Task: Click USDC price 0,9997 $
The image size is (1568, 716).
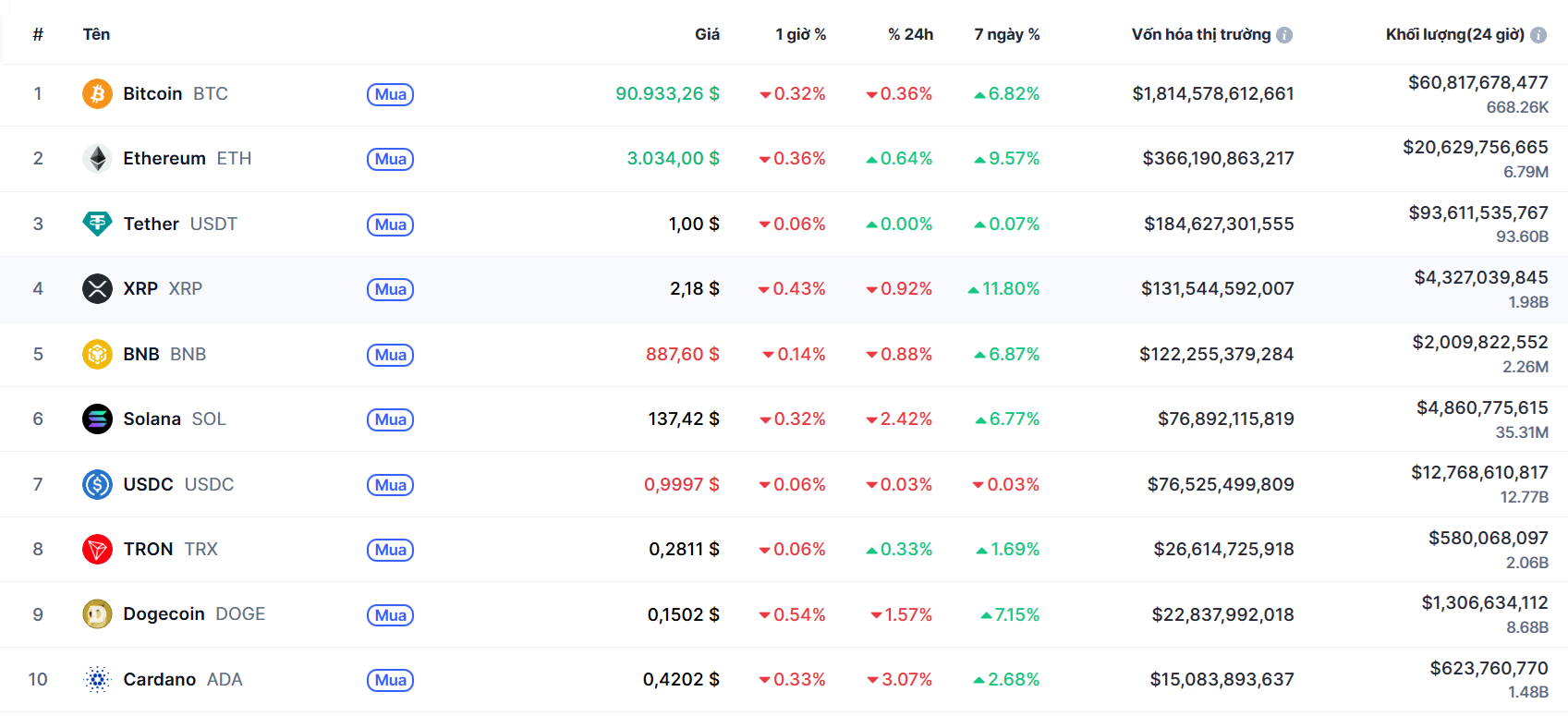Action: [682, 484]
